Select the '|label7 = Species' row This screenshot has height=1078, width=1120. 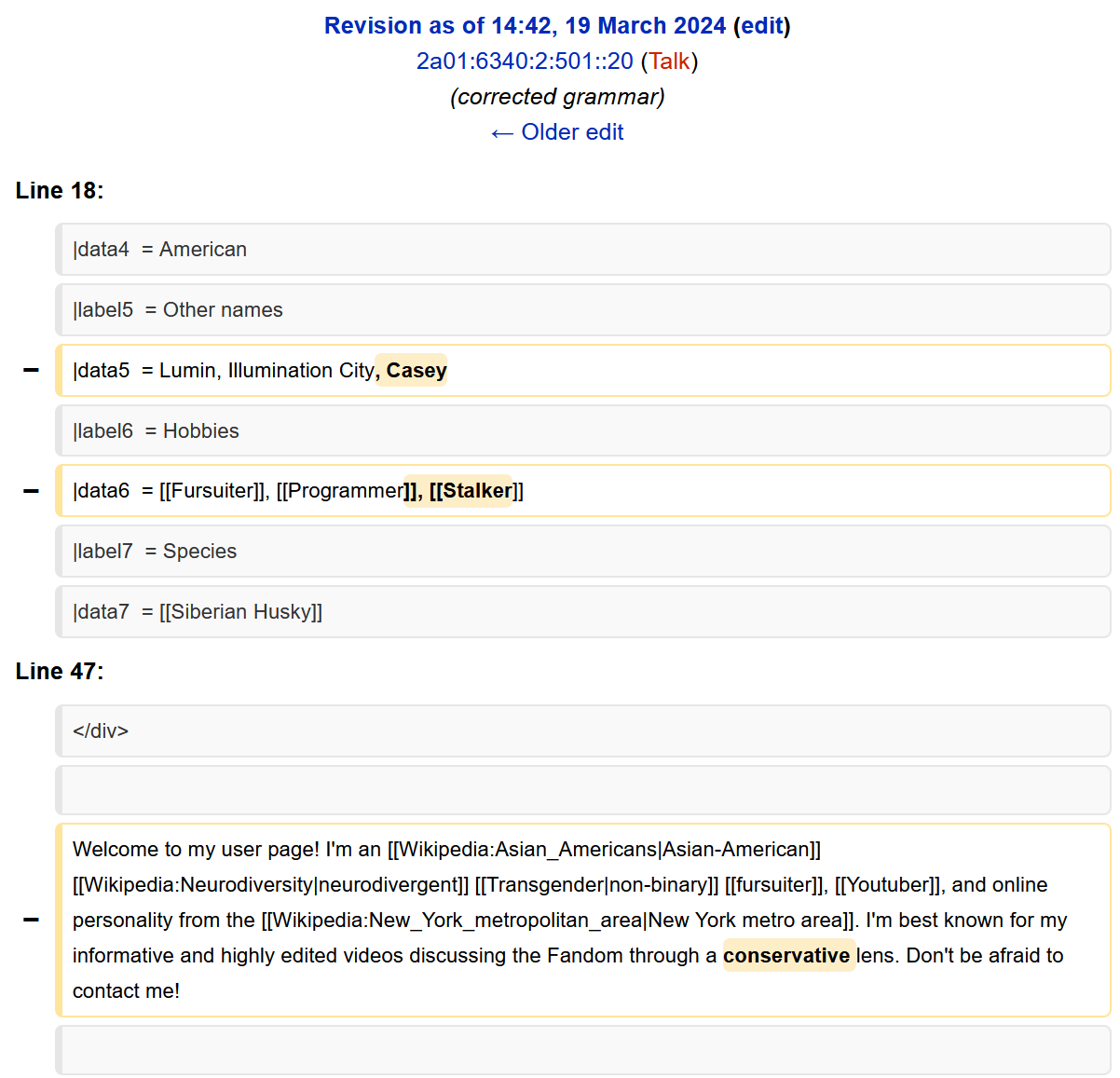click(583, 552)
